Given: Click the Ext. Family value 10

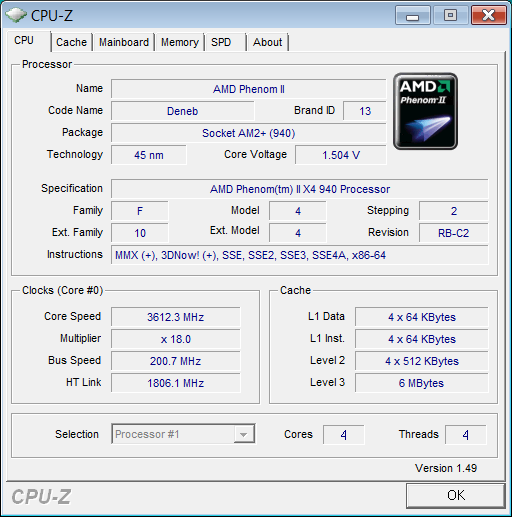Looking at the screenshot, I should (x=140, y=233).
